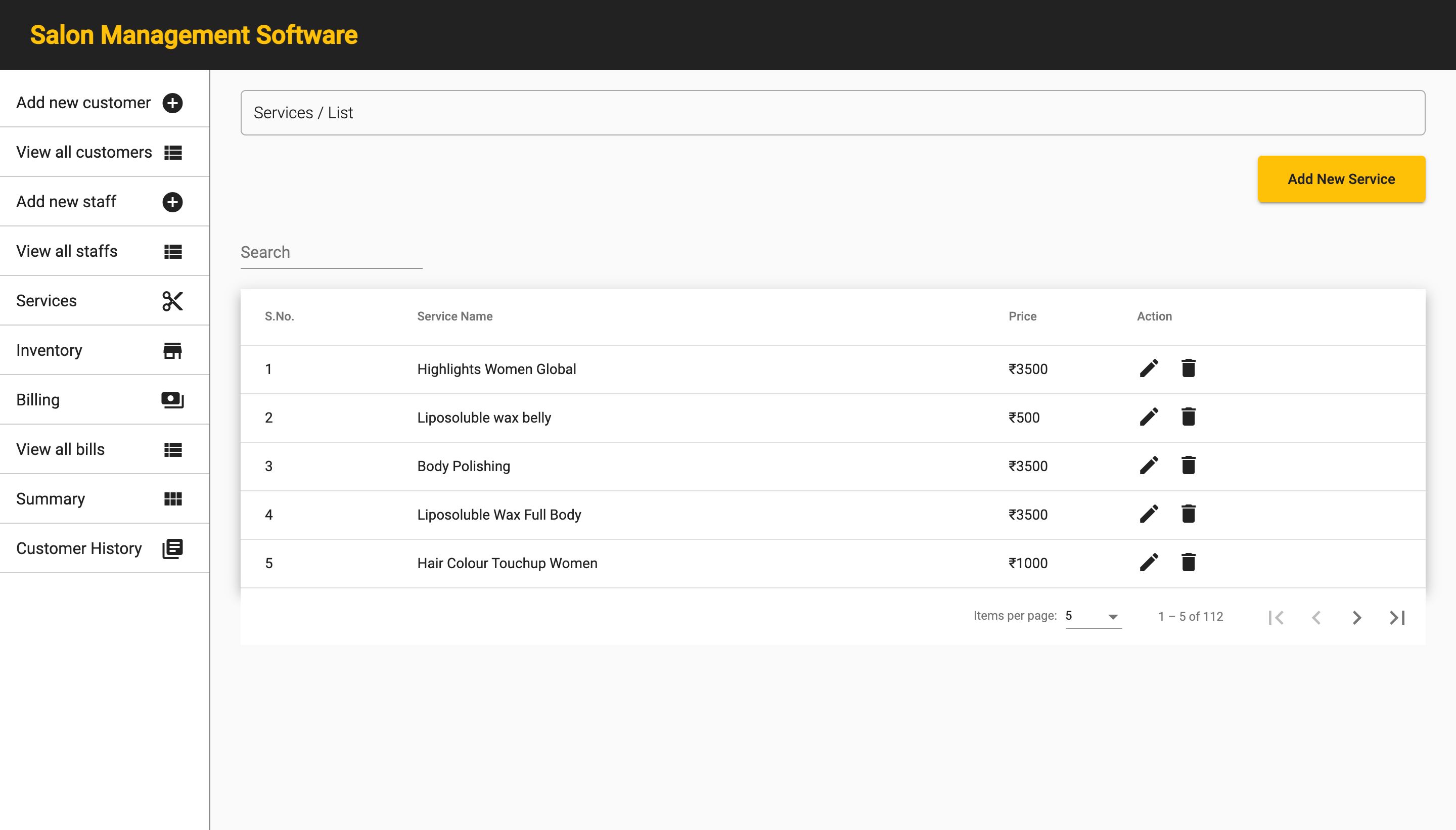This screenshot has height=830, width=1456.
Task: Click Salon Management Software title
Action: tap(194, 35)
